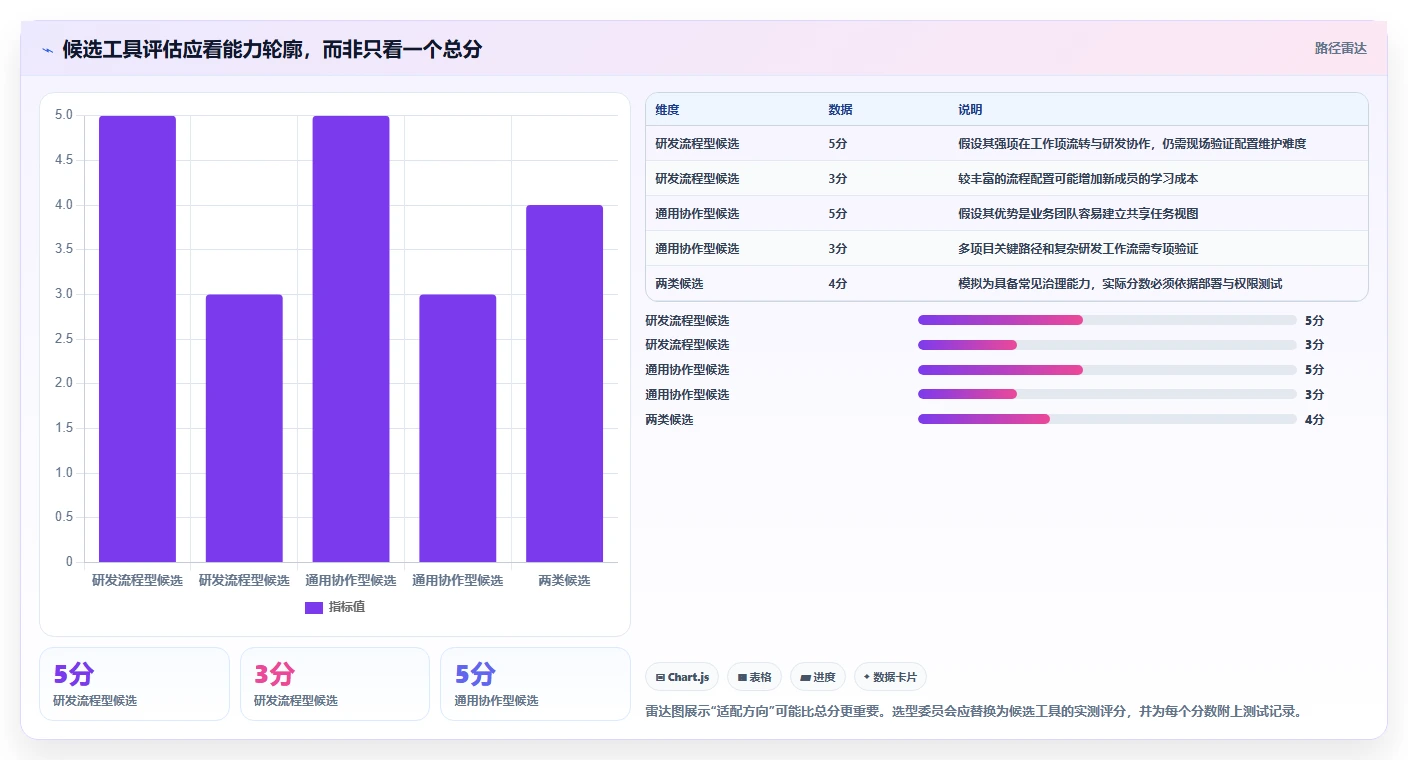Click the 两类候选 4分 progress bar

click(x=1107, y=419)
